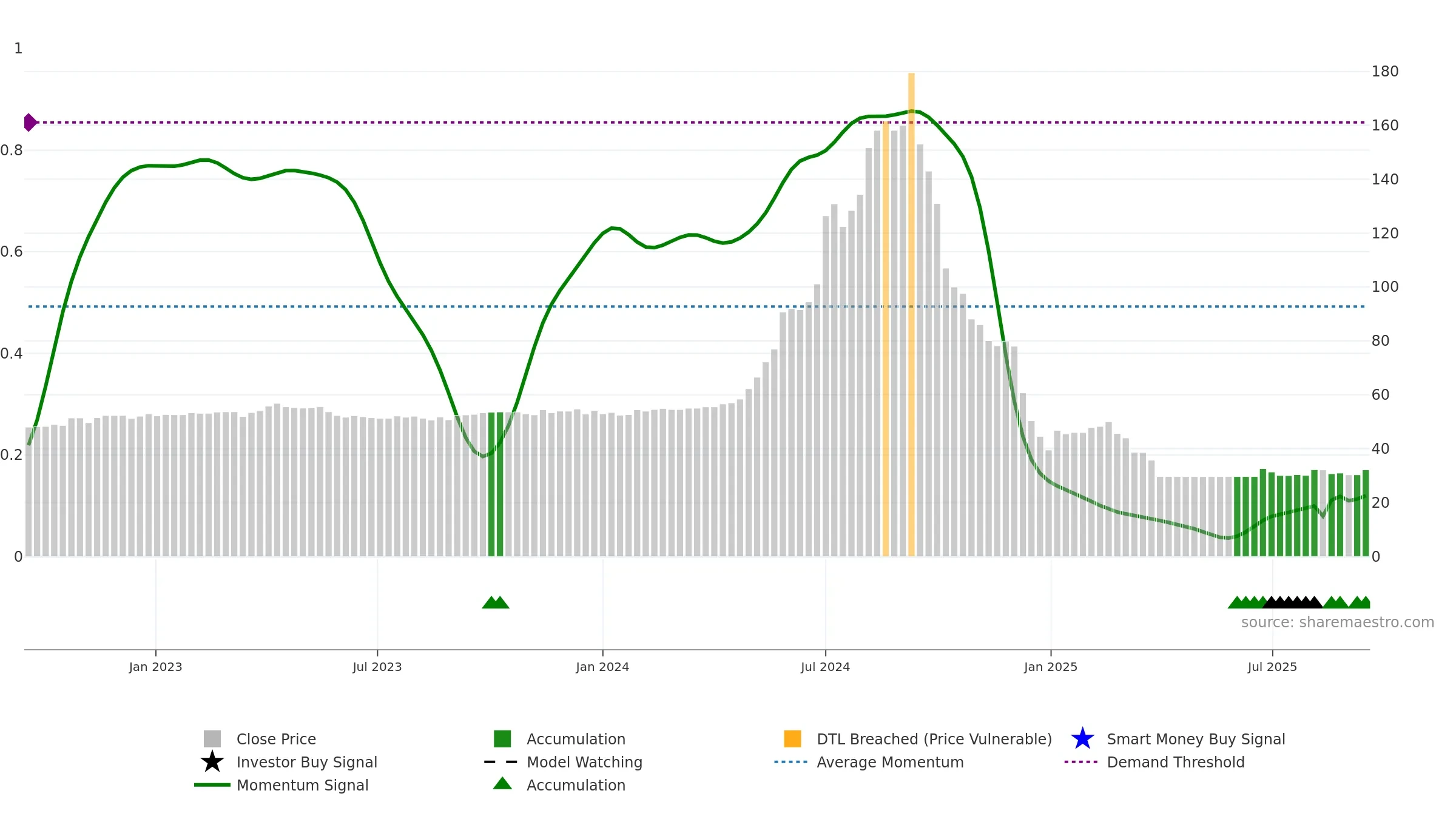
Task: Click the purple diamond on the Demand Threshold line
Action: tap(29, 123)
